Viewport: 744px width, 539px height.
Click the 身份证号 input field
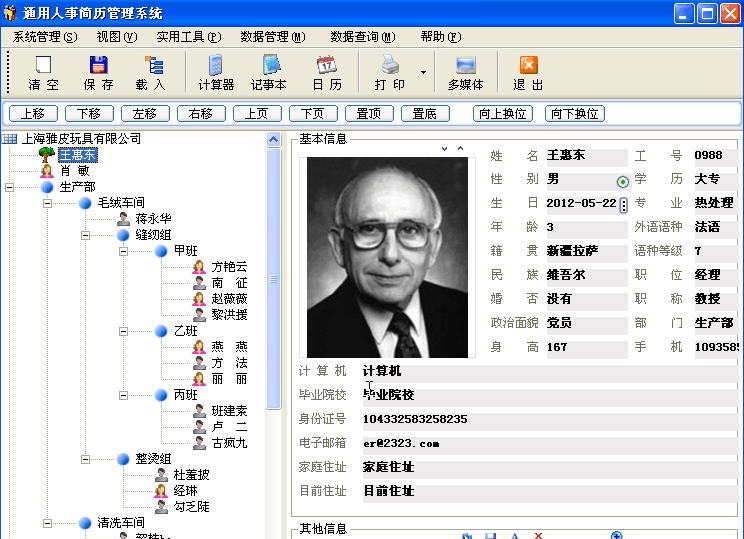(549, 419)
